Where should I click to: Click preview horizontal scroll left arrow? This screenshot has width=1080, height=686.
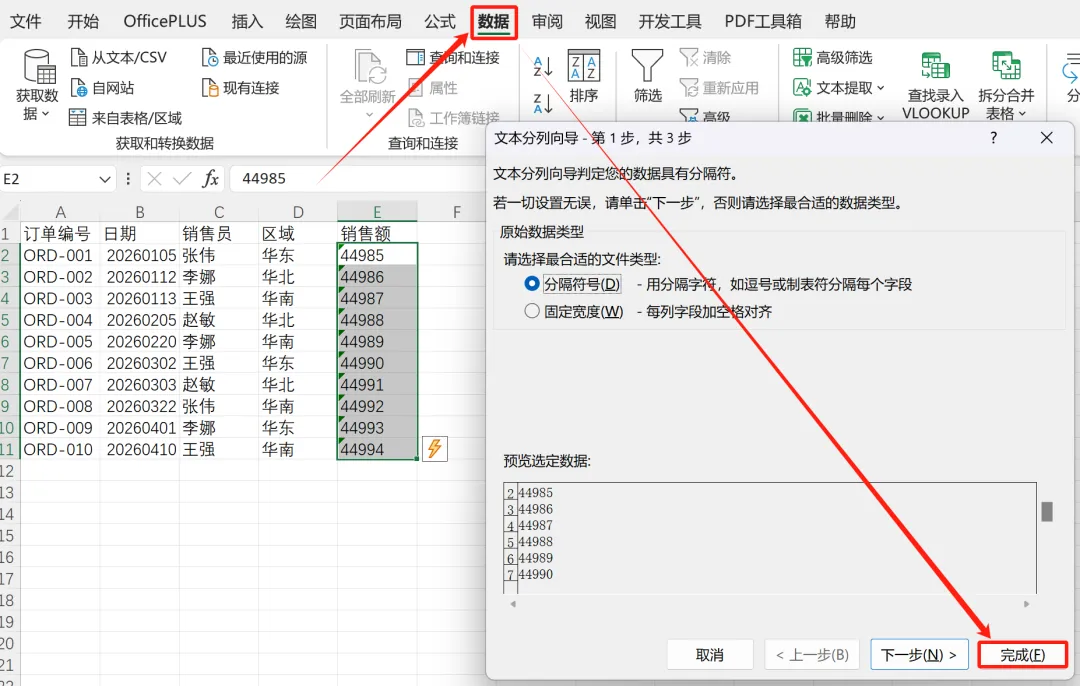click(513, 604)
